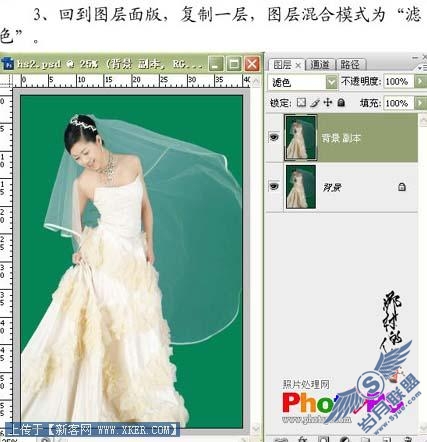Viewport: 427px width, 442px height.
Task: Close the 图层 tab with its x
Action: [298, 65]
